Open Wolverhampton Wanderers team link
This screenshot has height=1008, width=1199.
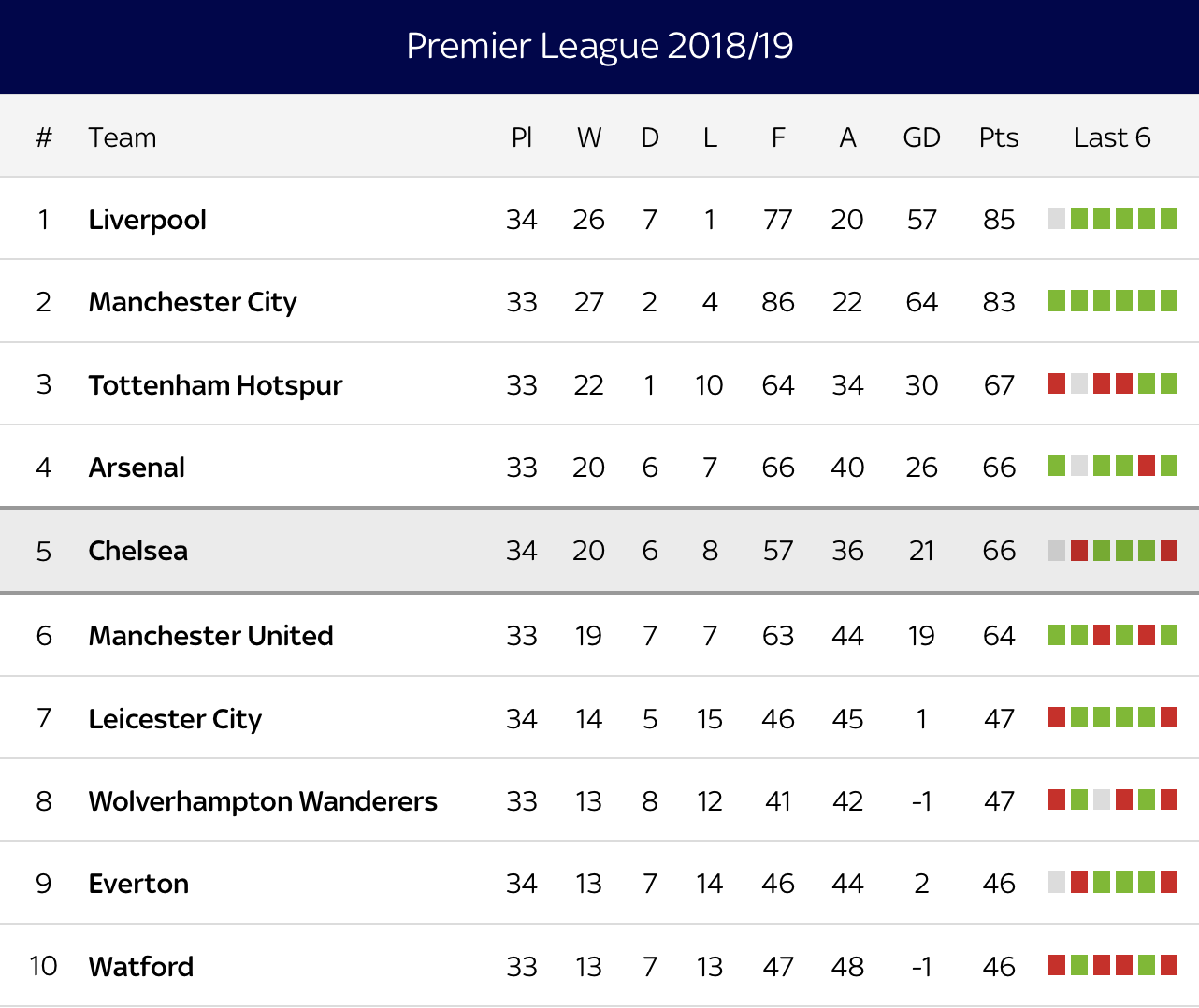tap(263, 801)
